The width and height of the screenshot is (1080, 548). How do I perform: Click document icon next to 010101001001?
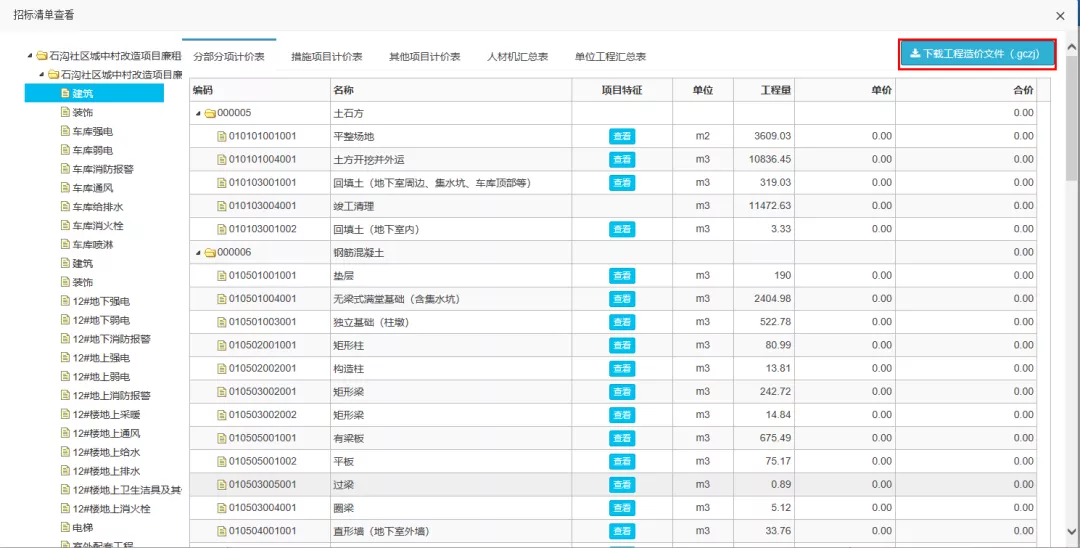(222, 136)
